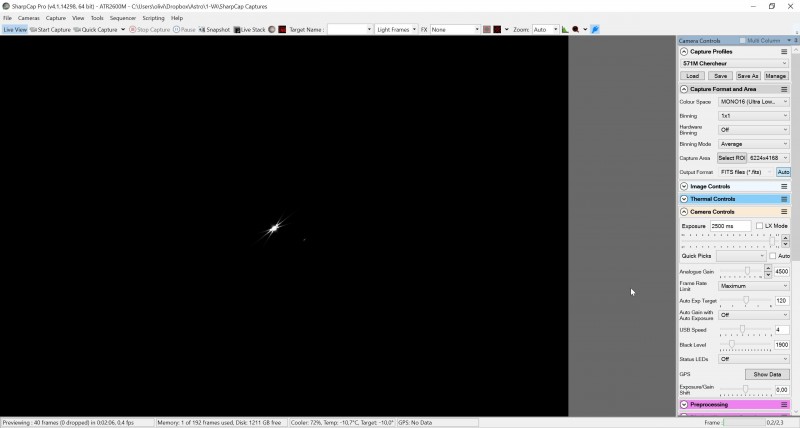Click the Analogue Gain slider

(x=741, y=272)
